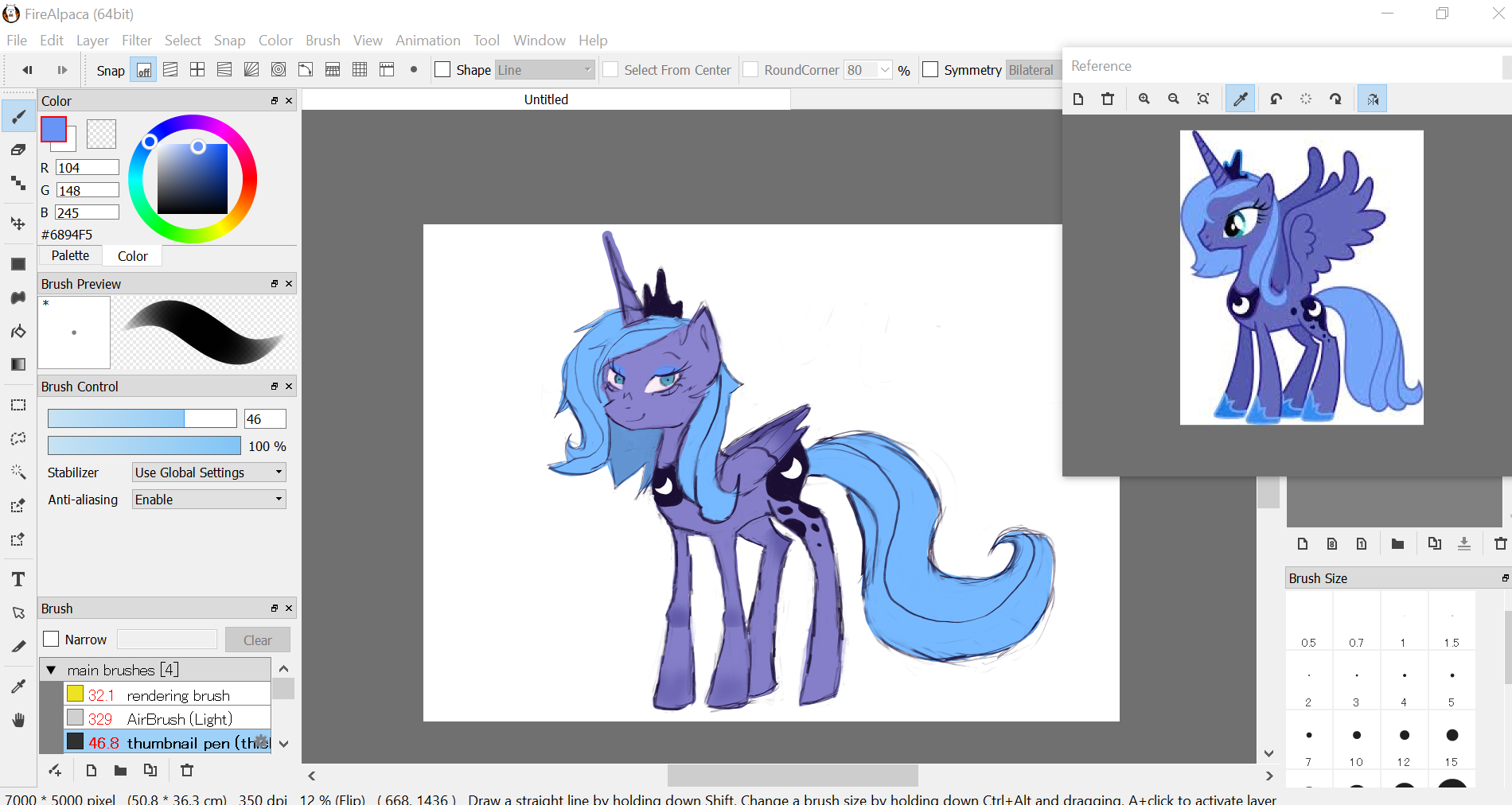Select the Lasso selection tool
Image resolution: width=1512 pixels, height=805 pixels.
click(x=18, y=438)
